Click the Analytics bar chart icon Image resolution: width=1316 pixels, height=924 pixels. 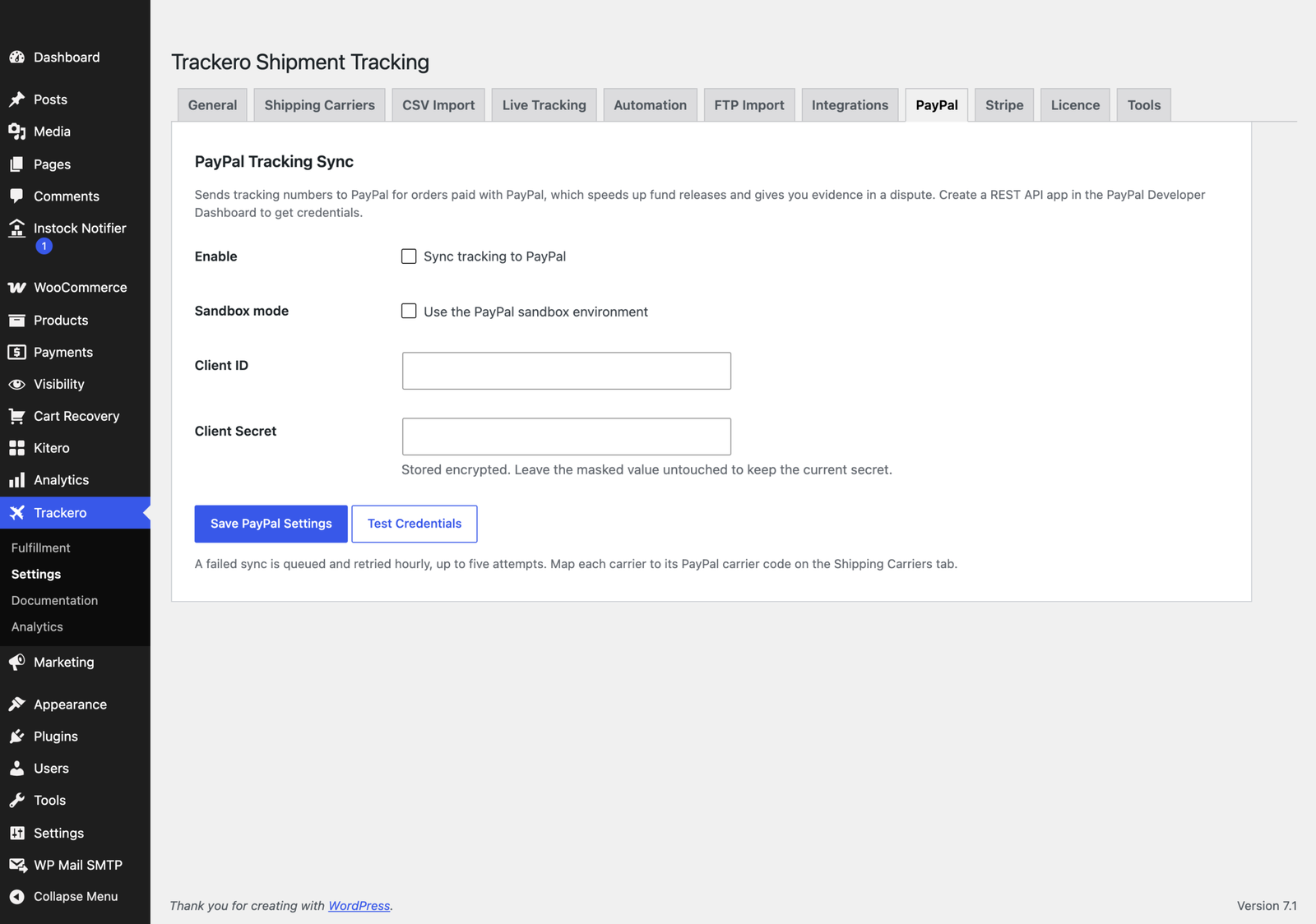coord(16,480)
